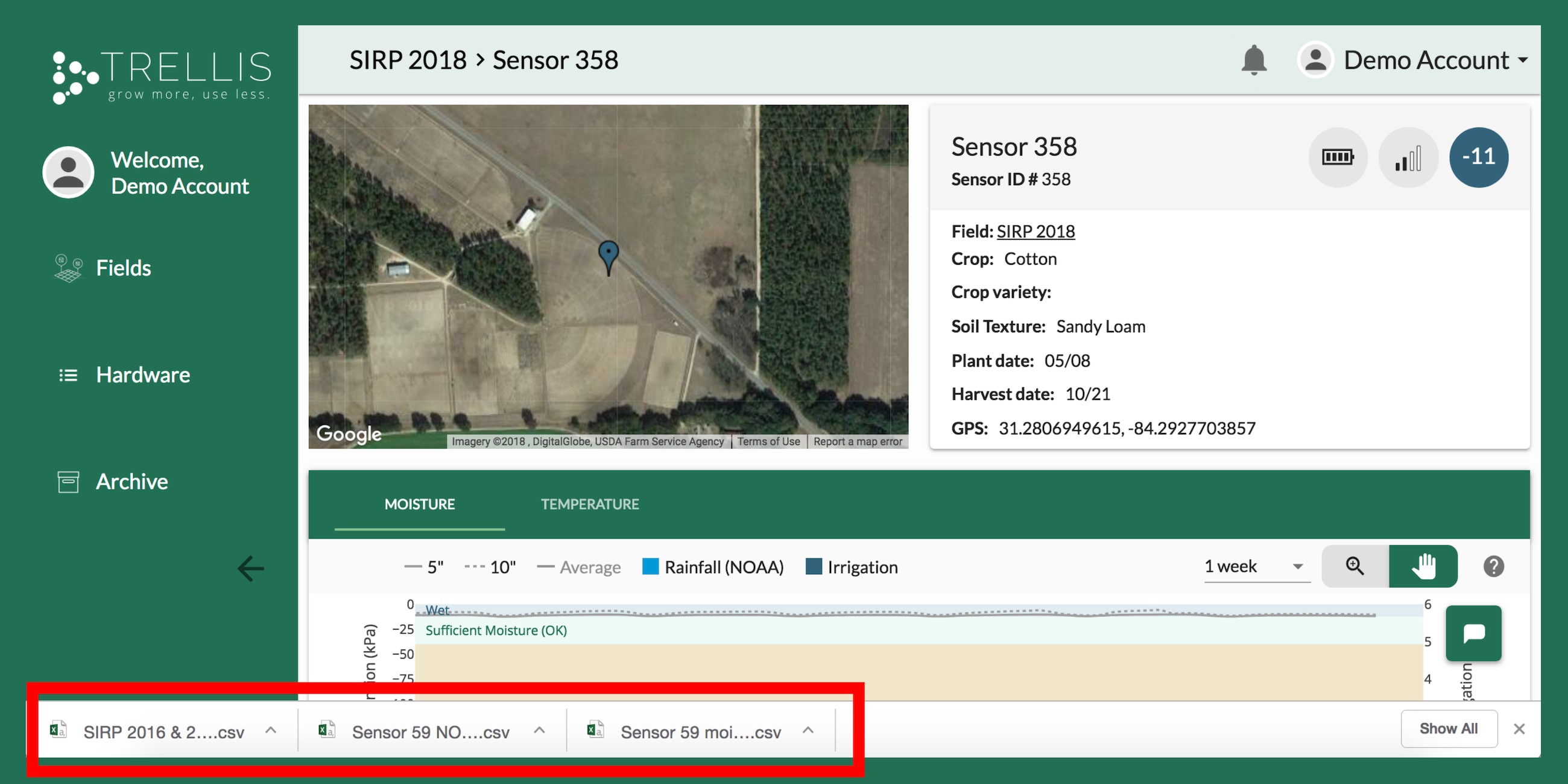The width and height of the screenshot is (1568, 784).
Task: Open the SIRP 2018 field link
Action: coord(1035,232)
